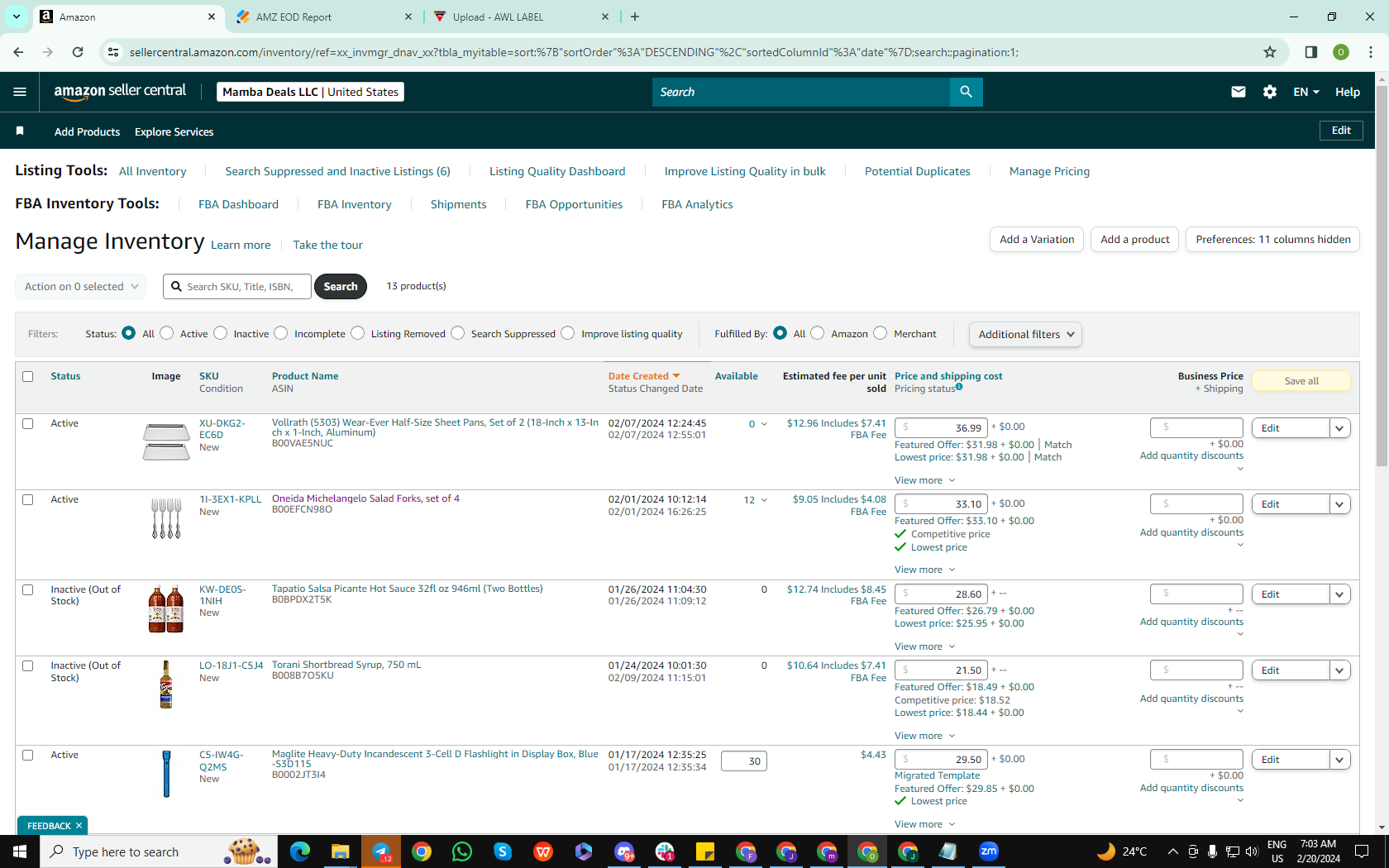Select Merchant fulfilled-by radio button
Screen dimensions: 1389x868
[881, 333]
